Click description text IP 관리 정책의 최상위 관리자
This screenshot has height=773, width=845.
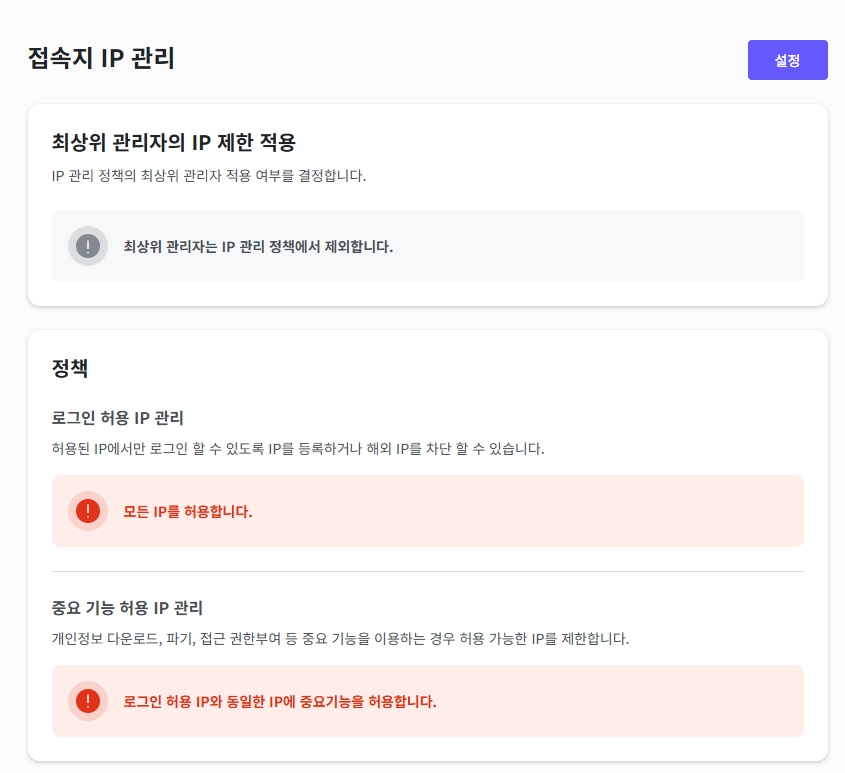tap(209, 177)
